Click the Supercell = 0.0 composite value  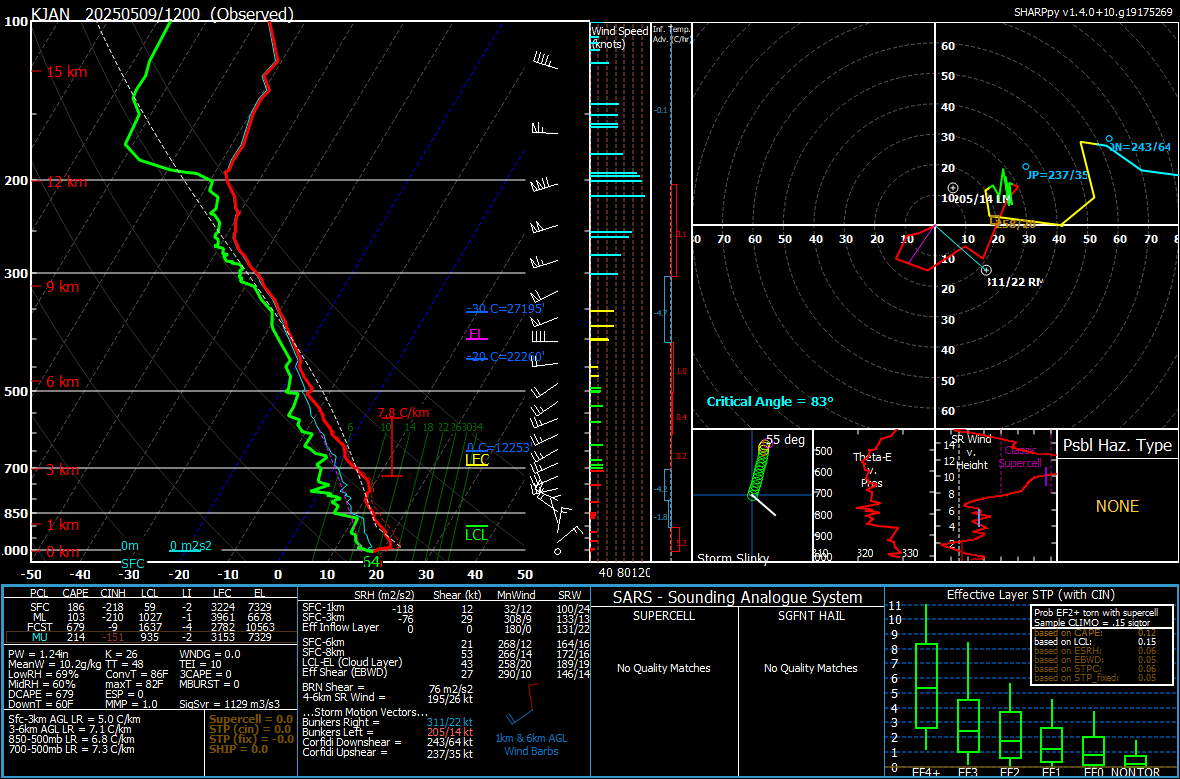pos(249,720)
